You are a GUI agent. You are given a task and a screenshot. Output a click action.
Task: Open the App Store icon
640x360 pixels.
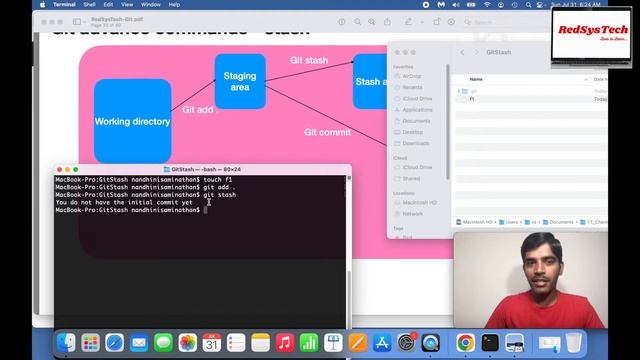(x=382, y=343)
